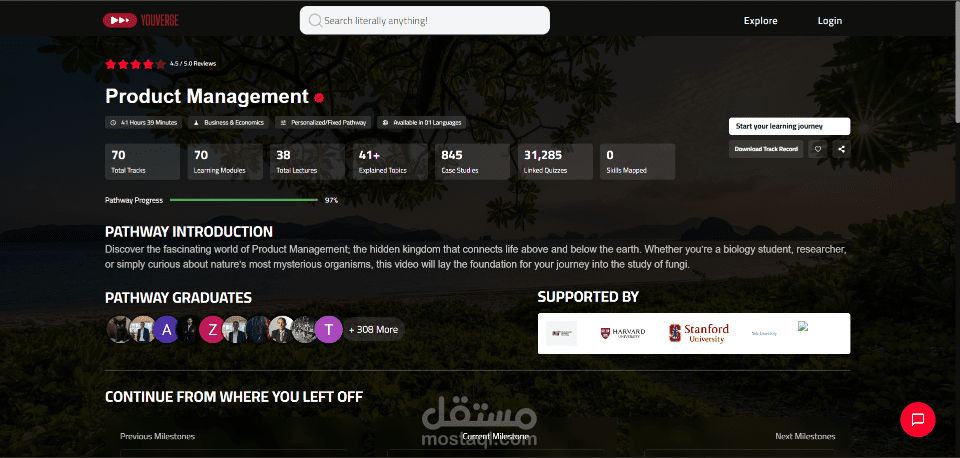
Task: Open the Login menu item
Action: 830,21
